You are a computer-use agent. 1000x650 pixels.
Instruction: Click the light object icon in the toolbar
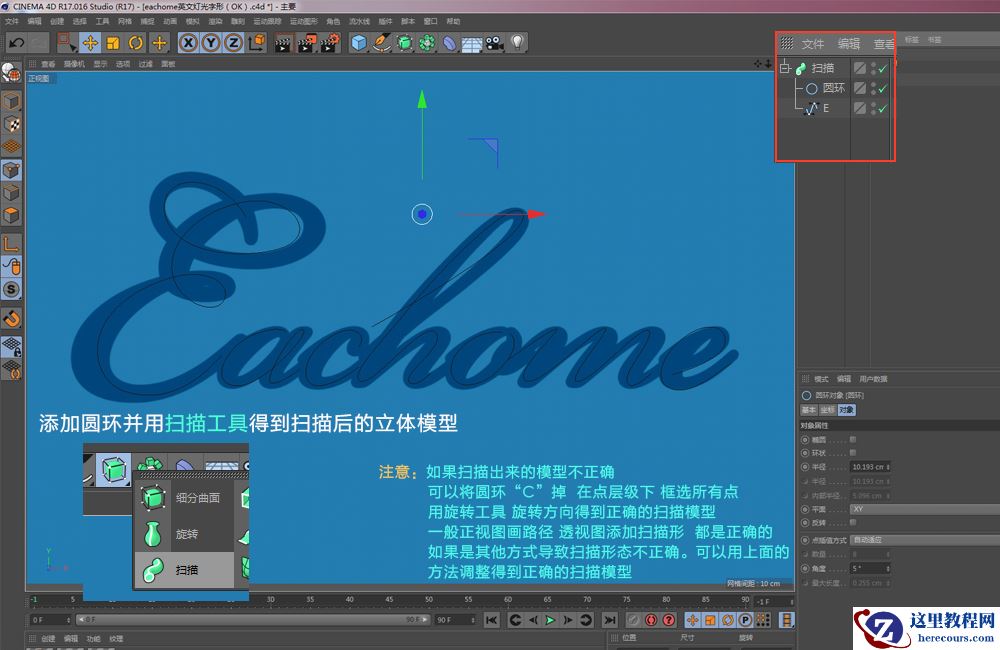516,43
